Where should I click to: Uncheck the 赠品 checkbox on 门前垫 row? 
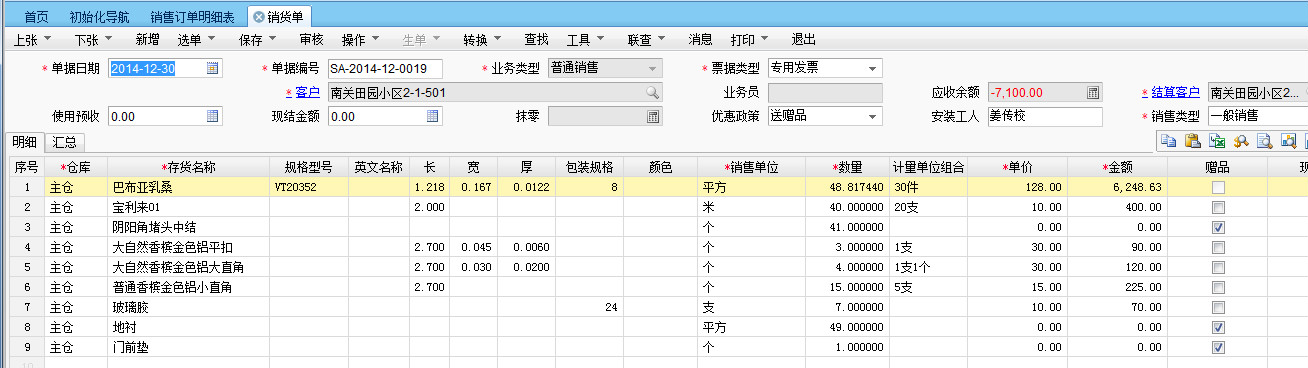coord(1217,347)
